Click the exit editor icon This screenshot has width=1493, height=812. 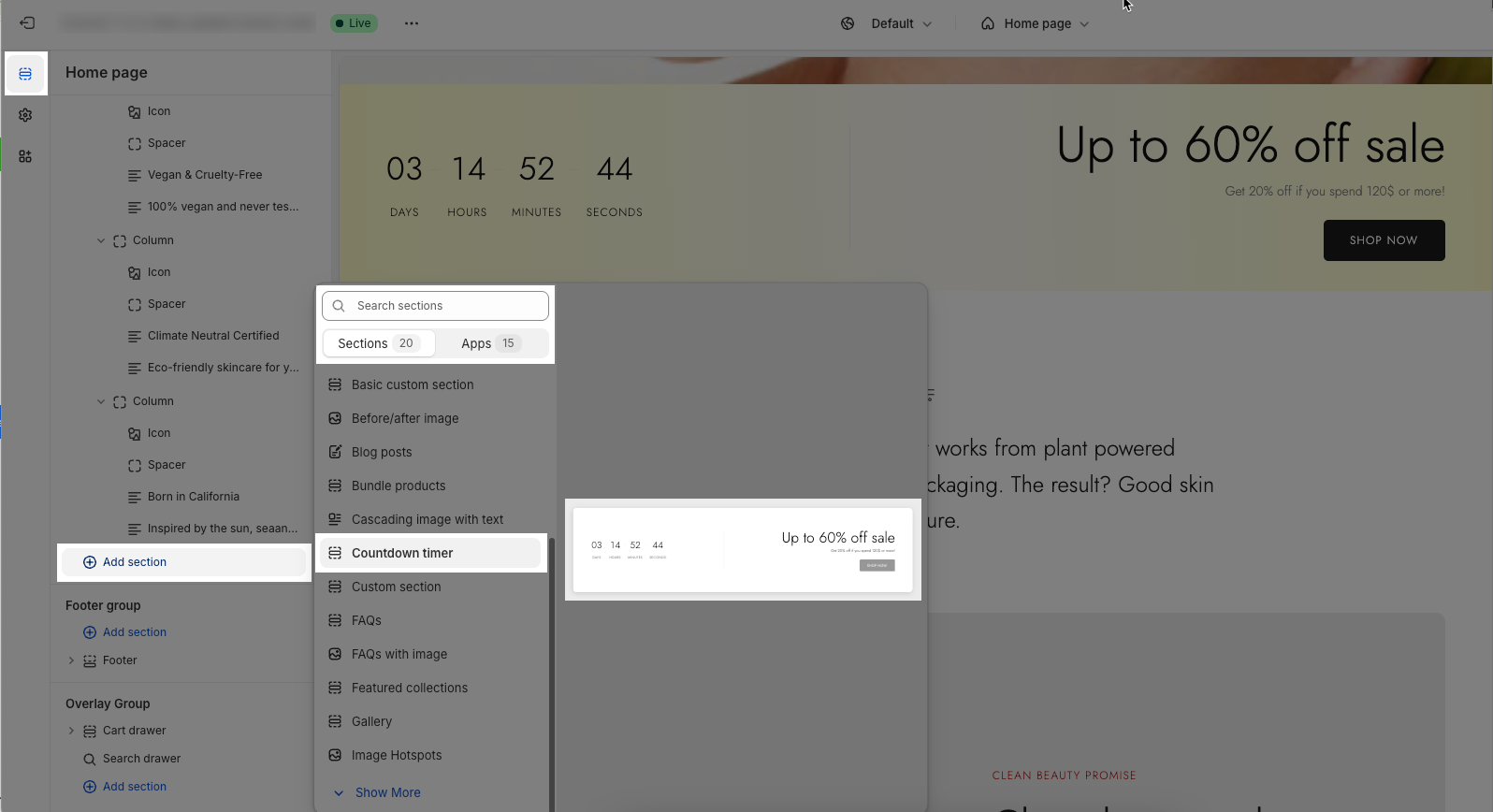tap(27, 23)
